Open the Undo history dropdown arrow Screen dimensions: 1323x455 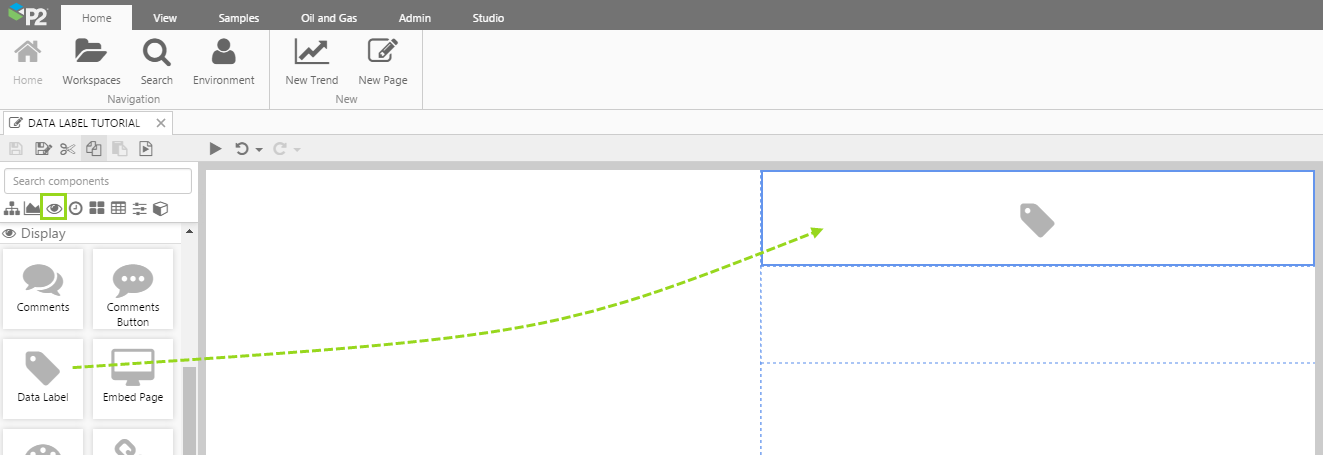point(259,150)
